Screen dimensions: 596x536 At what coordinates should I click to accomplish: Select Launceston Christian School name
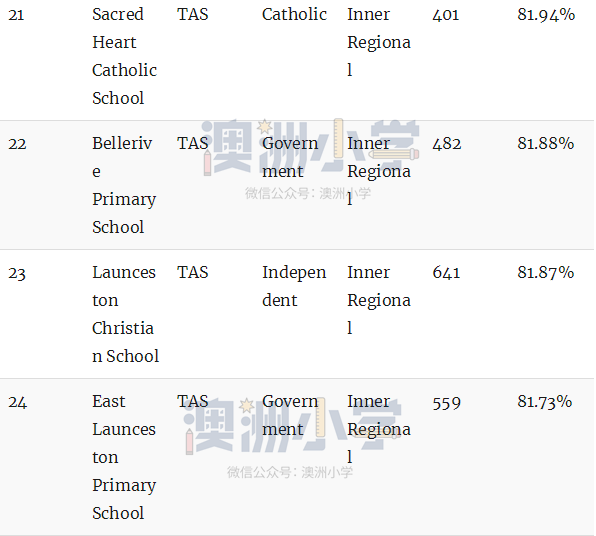(x=125, y=314)
